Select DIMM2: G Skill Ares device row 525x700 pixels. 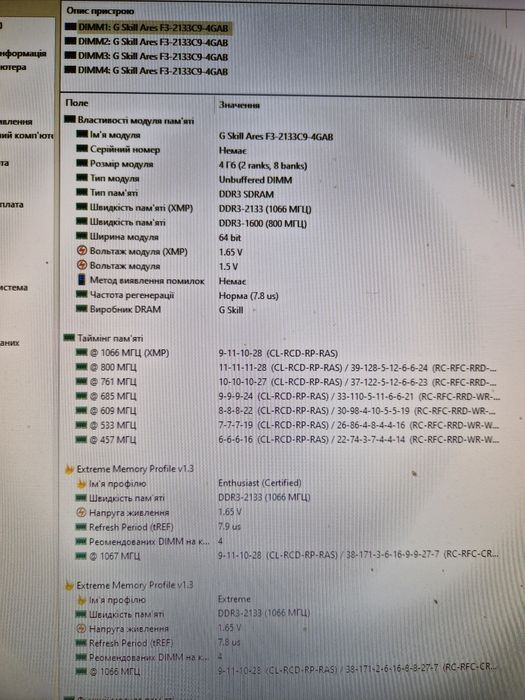click(x=147, y=42)
